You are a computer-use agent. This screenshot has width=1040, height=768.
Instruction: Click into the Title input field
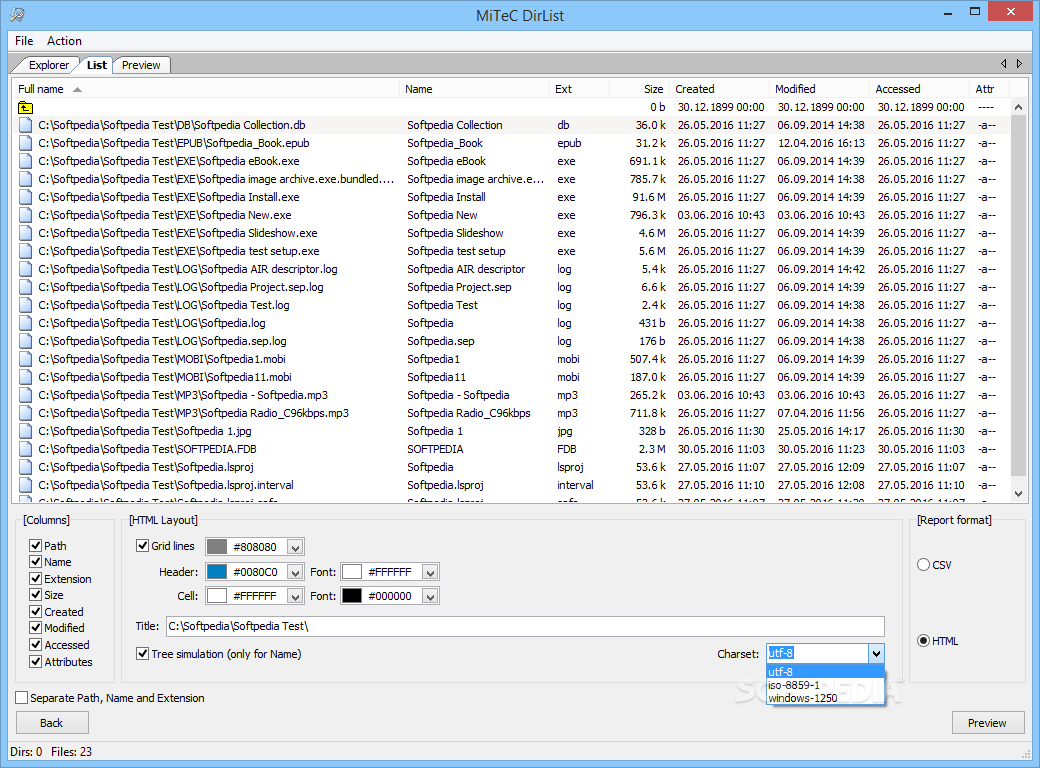click(525, 626)
